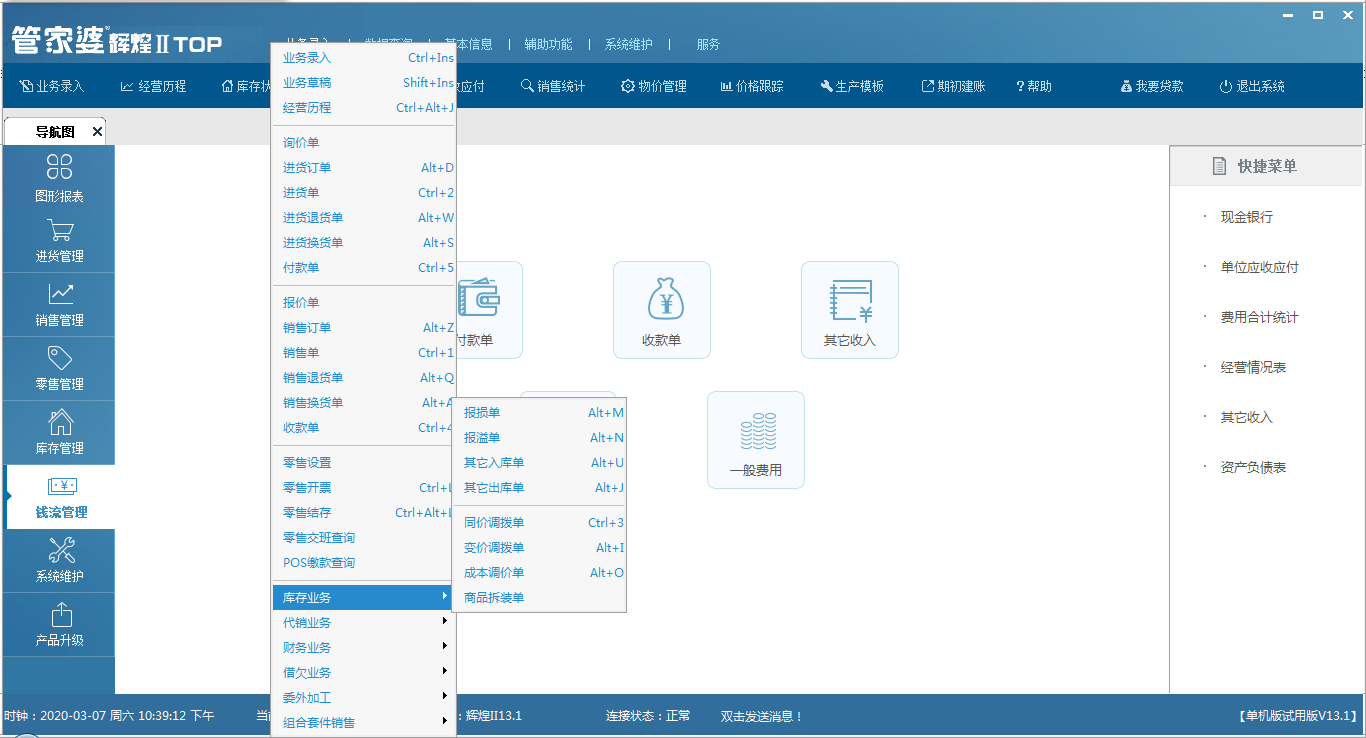Screen dimensions: 1366x738
Task: Open the 其它收入 notebook icon
Action: [x=849, y=301]
